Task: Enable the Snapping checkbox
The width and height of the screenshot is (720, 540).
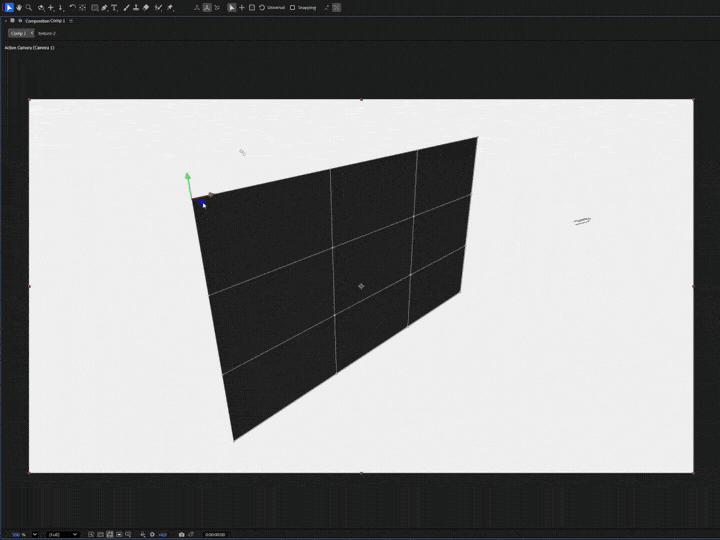Action: (x=292, y=7)
